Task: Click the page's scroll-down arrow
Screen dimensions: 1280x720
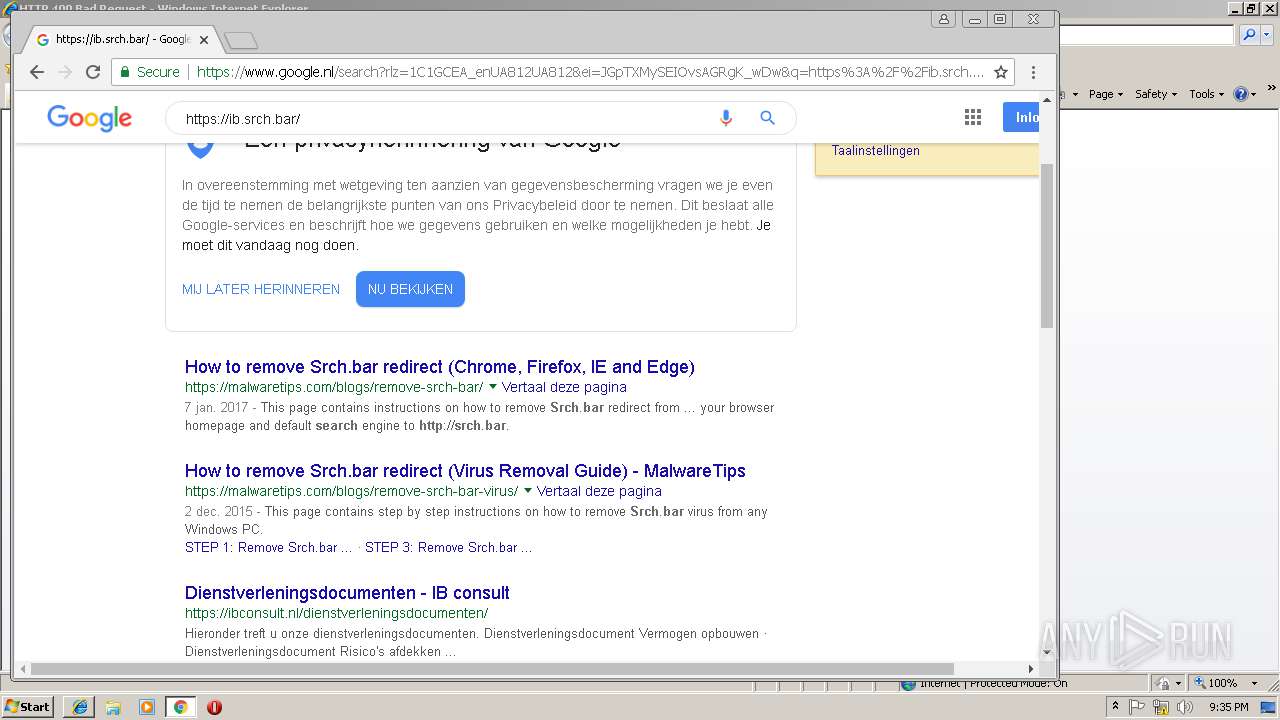Action: coord(1047,653)
